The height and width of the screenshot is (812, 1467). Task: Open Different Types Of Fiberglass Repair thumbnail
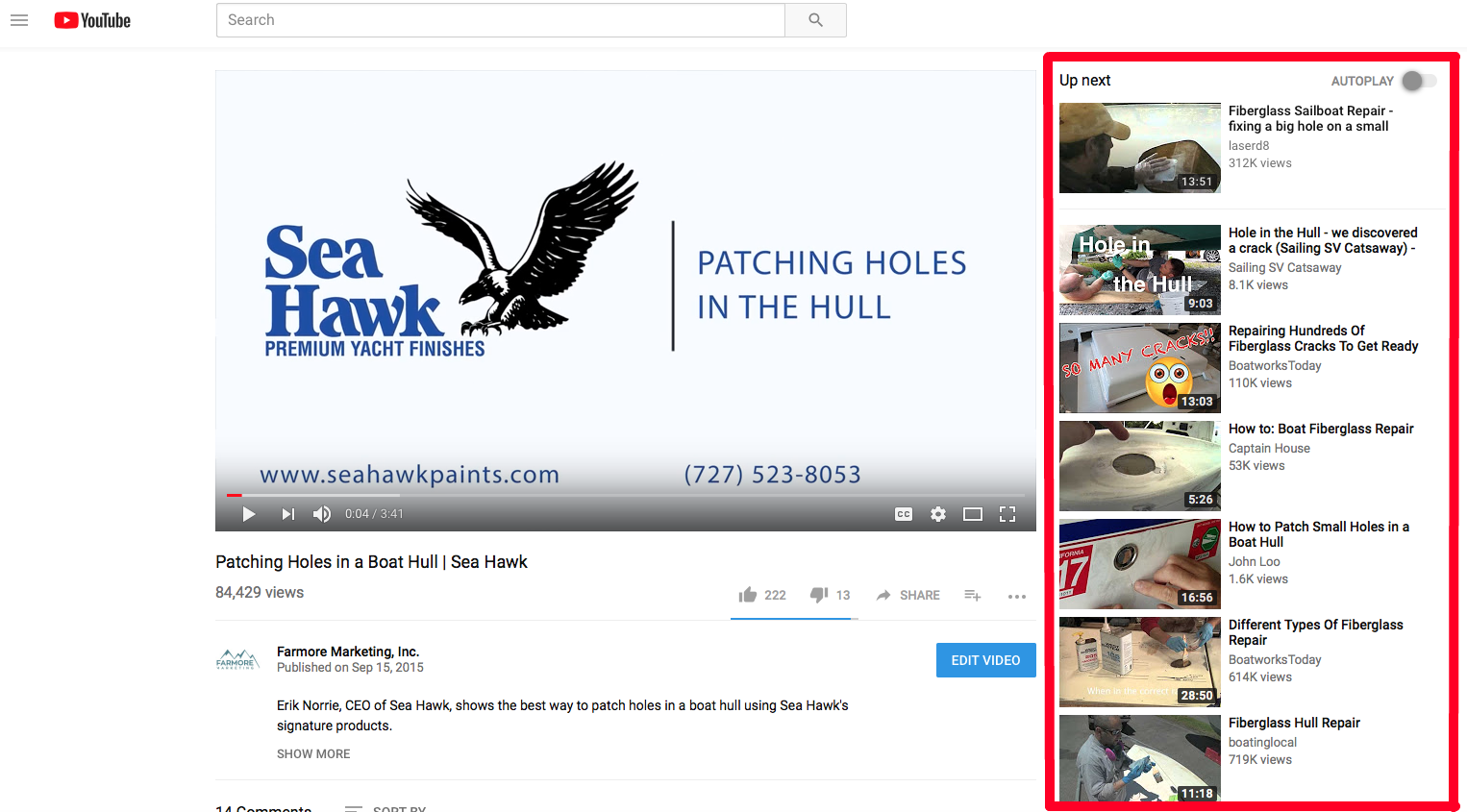(1140, 662)
